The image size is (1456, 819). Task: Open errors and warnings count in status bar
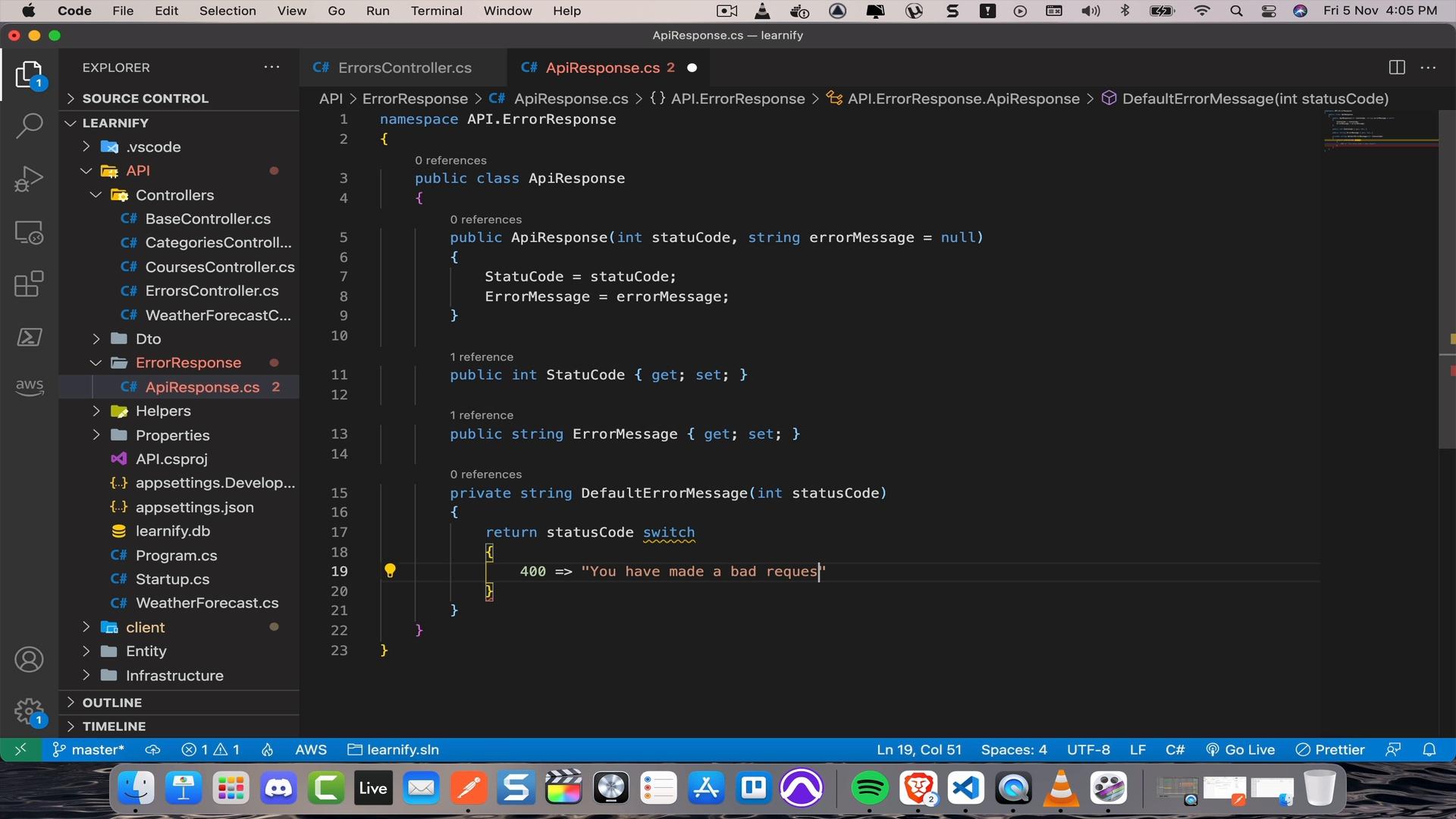(211, 749)
